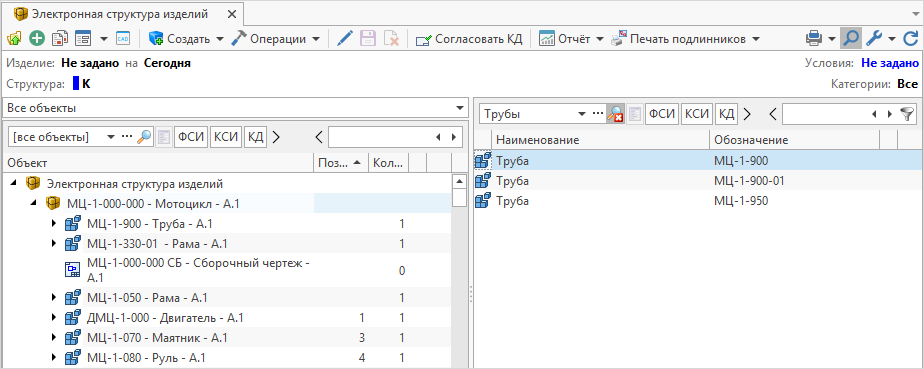Click the blue Не задано conditions link
The height and width of the screenshot is (369, 924).
tap(890, 63)
